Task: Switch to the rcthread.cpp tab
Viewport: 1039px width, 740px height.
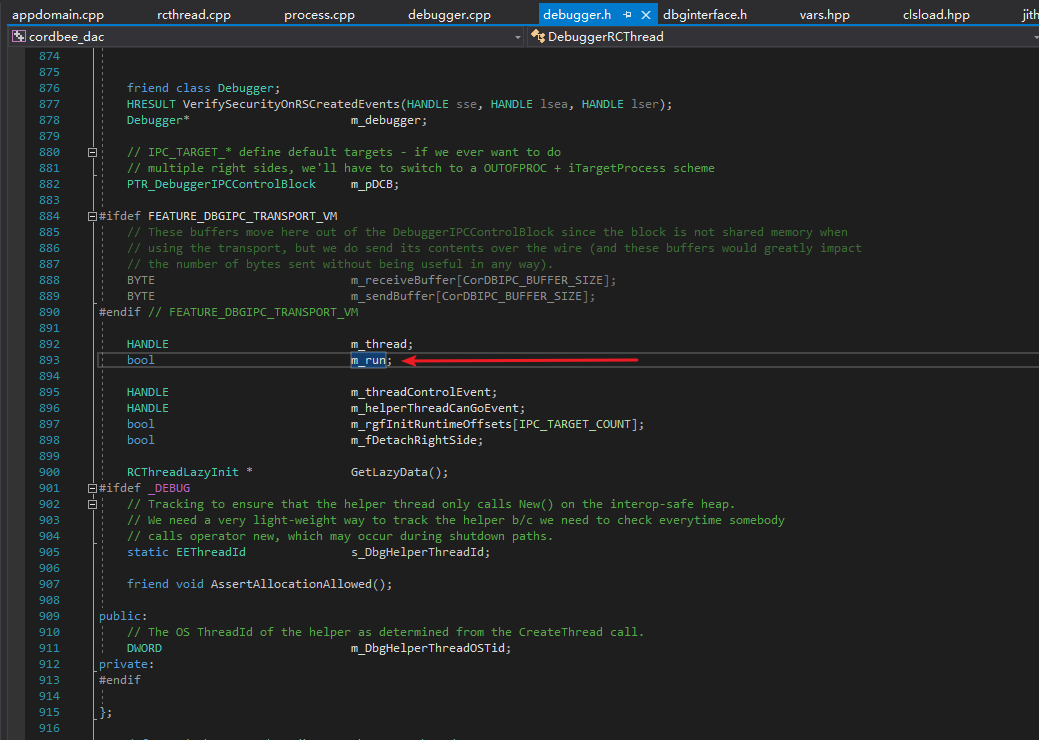Action: (194, 15)
